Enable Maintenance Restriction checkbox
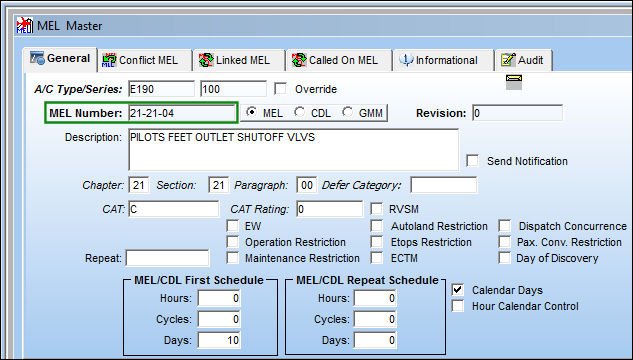The image size is (633, 360). click(x=233, y=257)
